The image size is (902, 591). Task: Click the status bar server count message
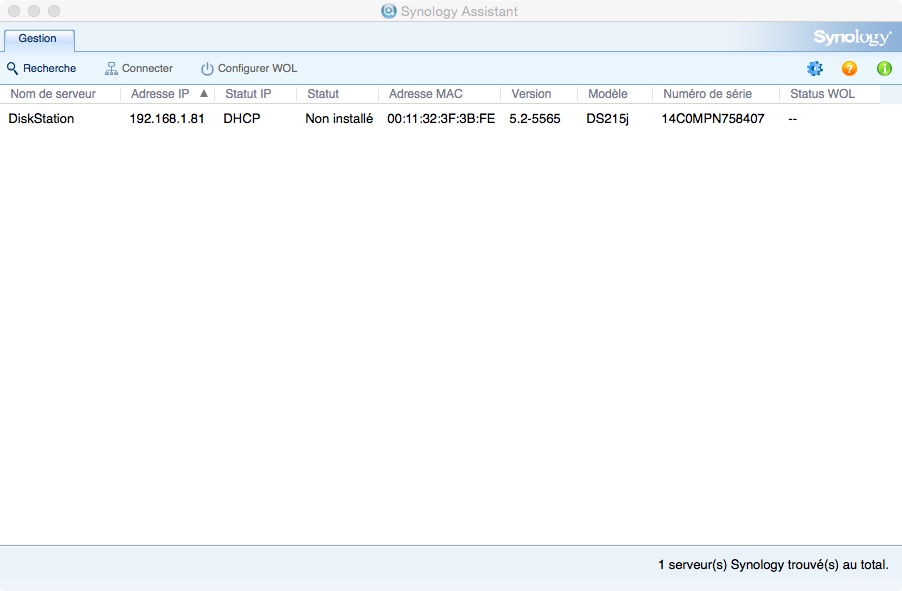click(x=773, y=565)
